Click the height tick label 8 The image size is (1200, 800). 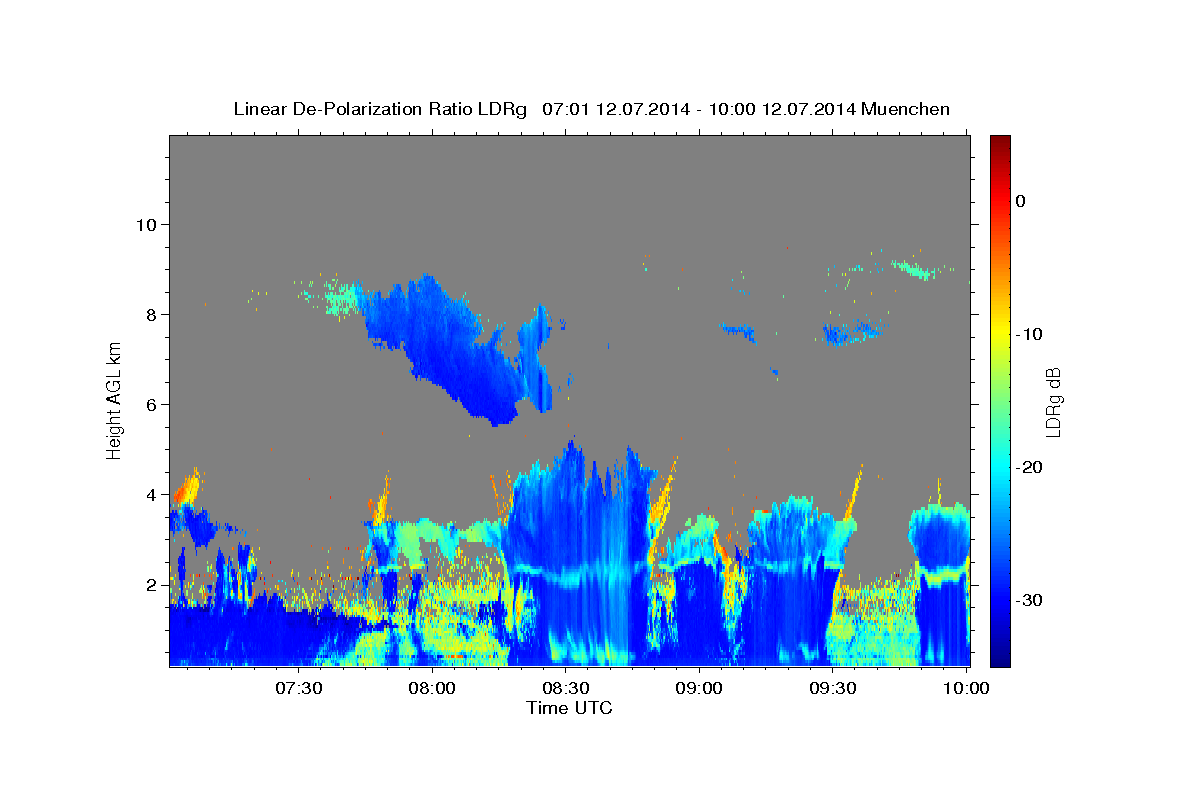pyautogui.click(x=151, y=314)
